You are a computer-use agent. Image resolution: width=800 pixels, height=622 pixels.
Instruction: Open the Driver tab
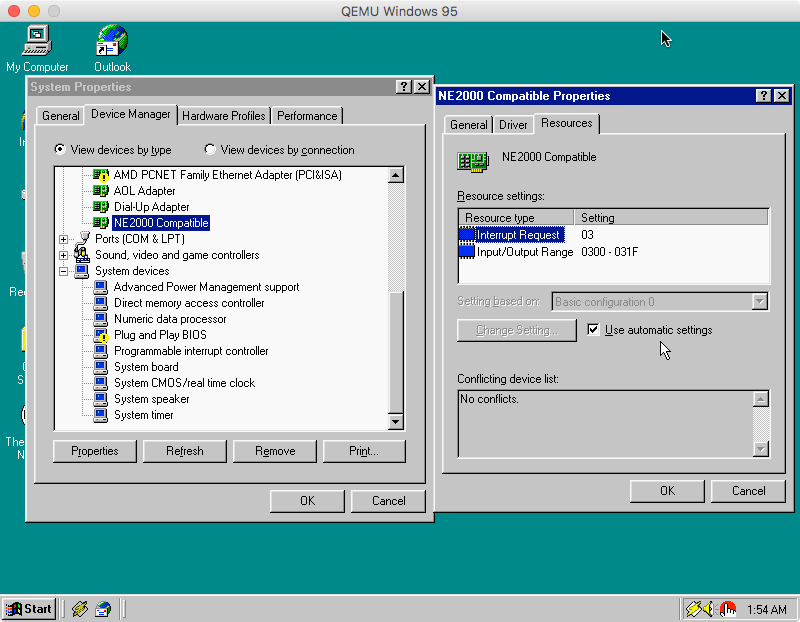[513, 125]
